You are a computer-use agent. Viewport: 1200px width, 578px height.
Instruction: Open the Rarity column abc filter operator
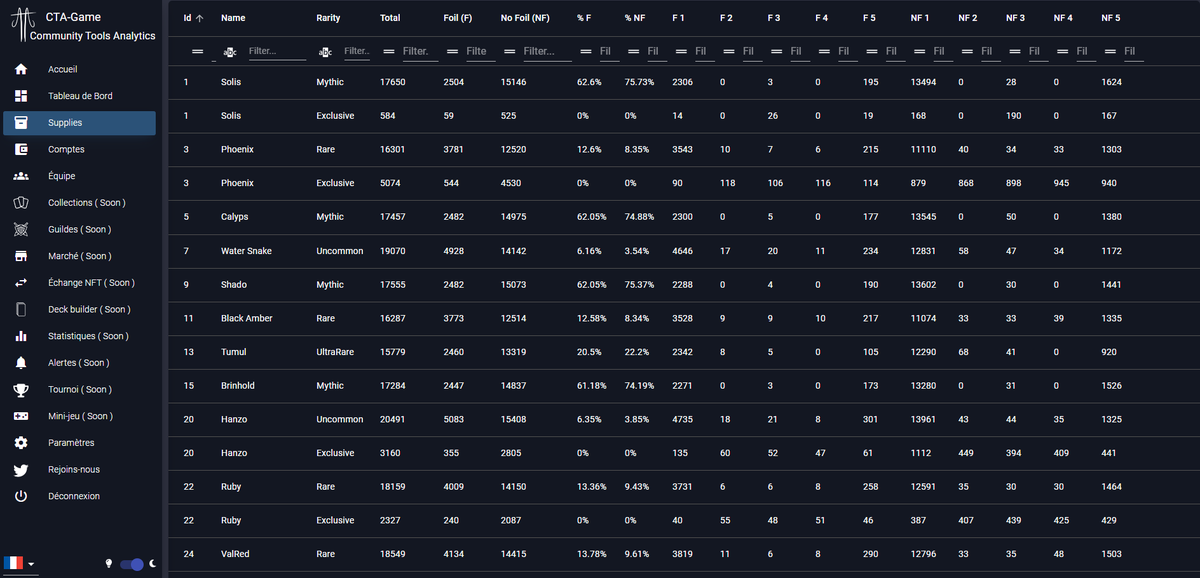coord(325,51)
